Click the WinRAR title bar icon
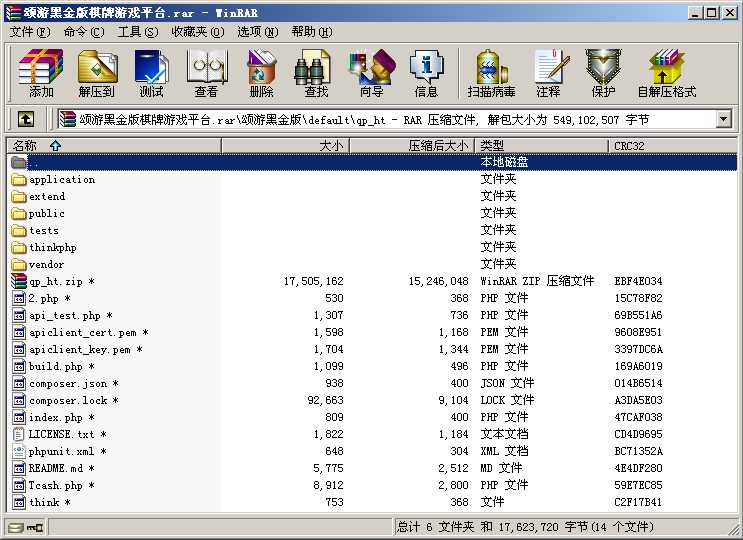 point(13,13)
